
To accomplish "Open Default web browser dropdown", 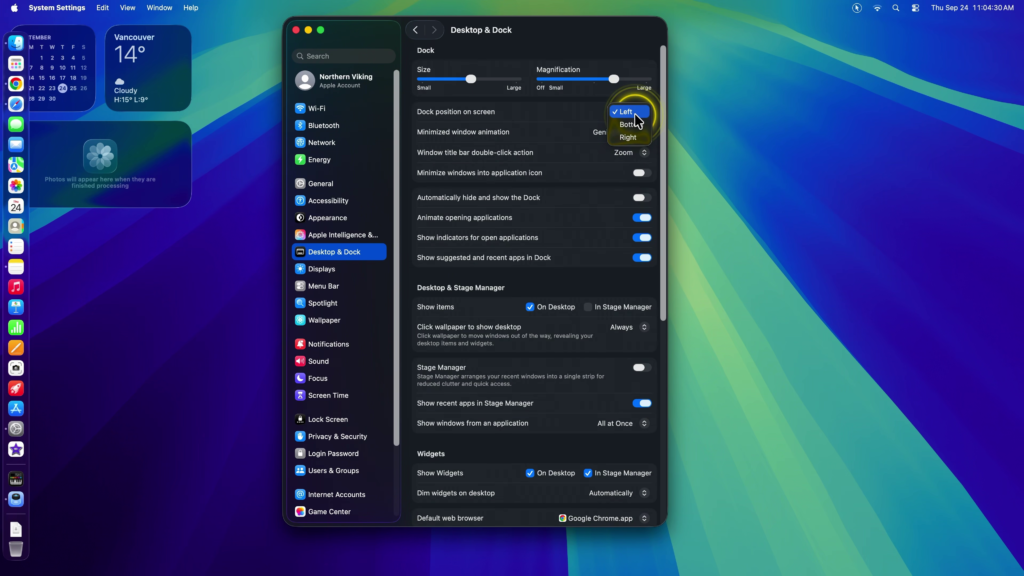I will coord(603,519).
